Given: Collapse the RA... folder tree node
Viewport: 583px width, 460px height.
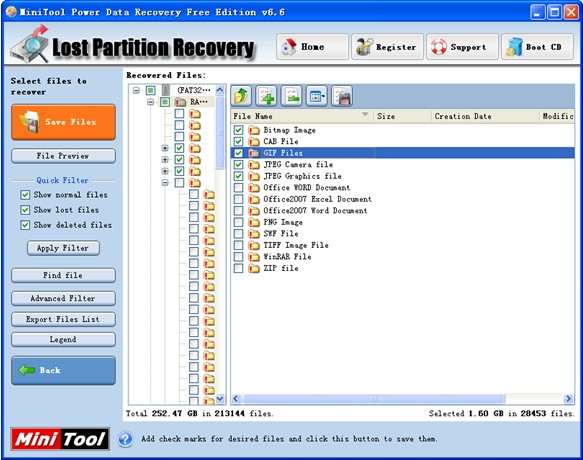Looking at the screenshot, I should [151, 102].
